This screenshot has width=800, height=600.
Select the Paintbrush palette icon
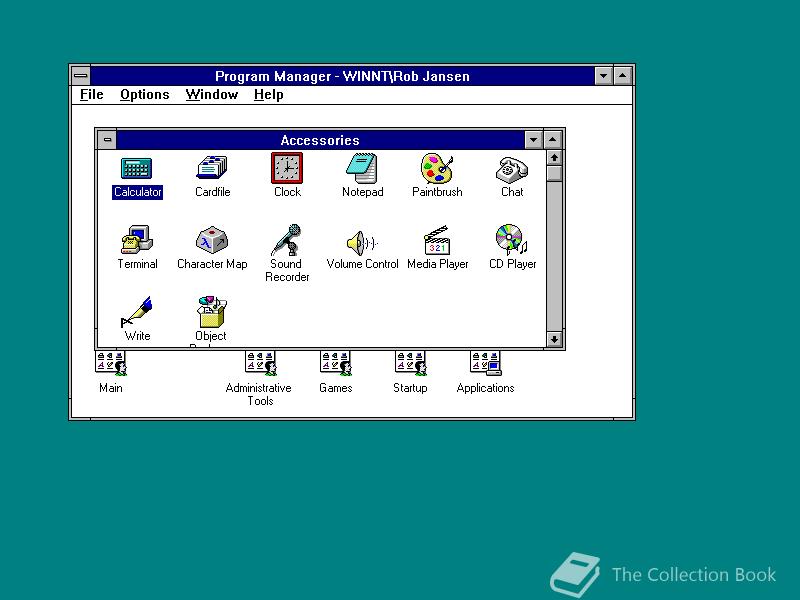point(437,168)
